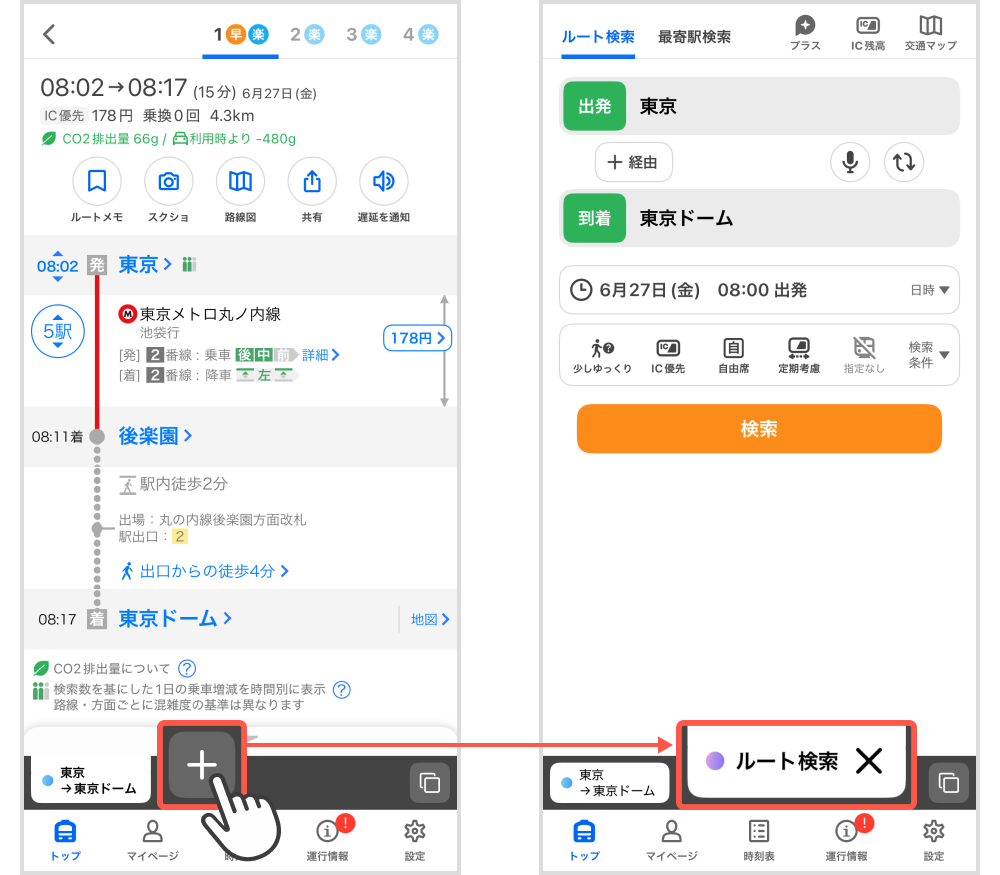
Task: Tap the 共有 share icon
Action: (312, 182)
